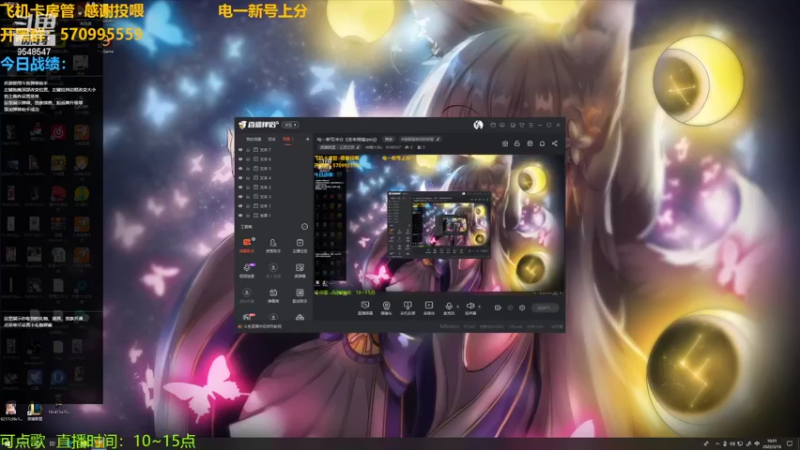Click the screen mirroring icon in bottom toolbar

click(407, 307)
